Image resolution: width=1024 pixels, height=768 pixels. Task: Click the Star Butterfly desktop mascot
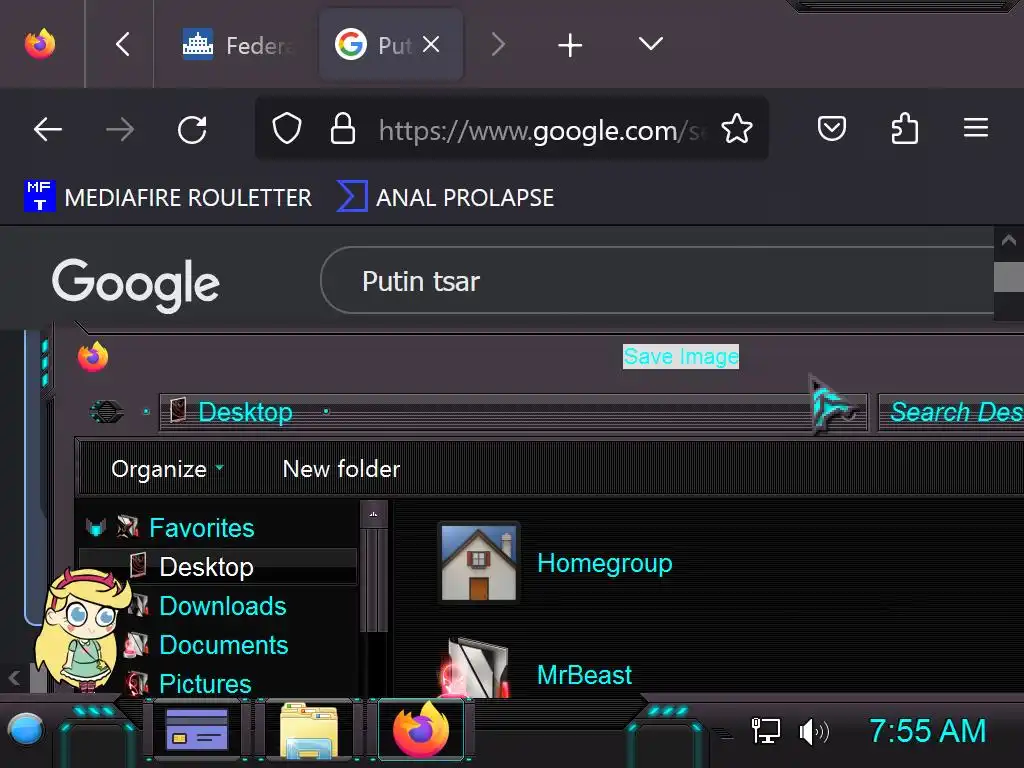(x=83, y=630)
